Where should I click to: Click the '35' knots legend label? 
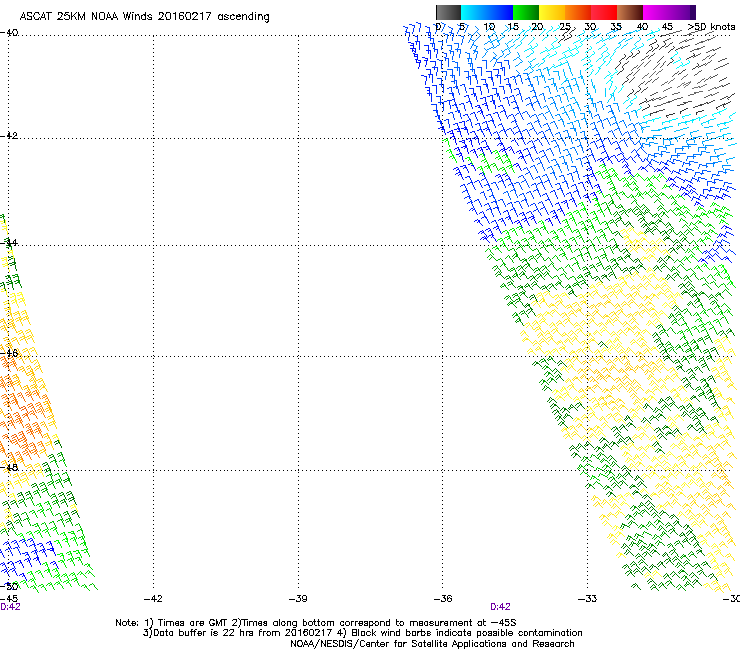[616, 27]
